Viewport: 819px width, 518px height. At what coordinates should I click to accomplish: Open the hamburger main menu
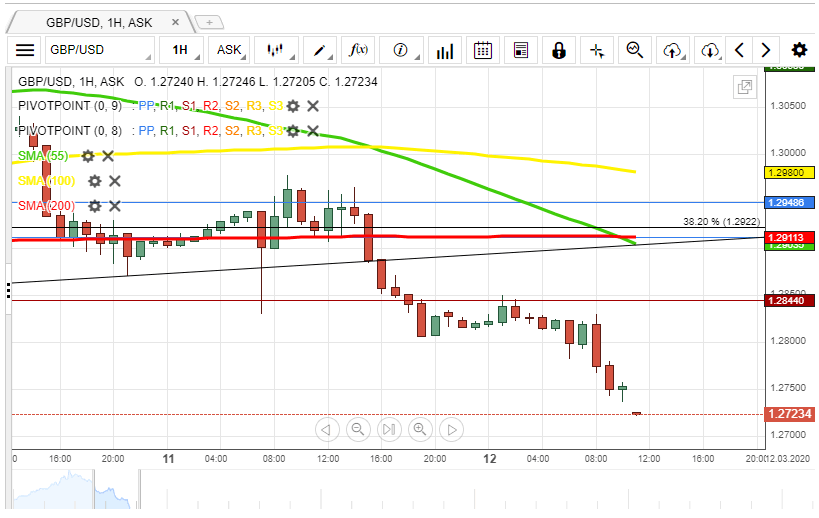[x=25, y=50]
